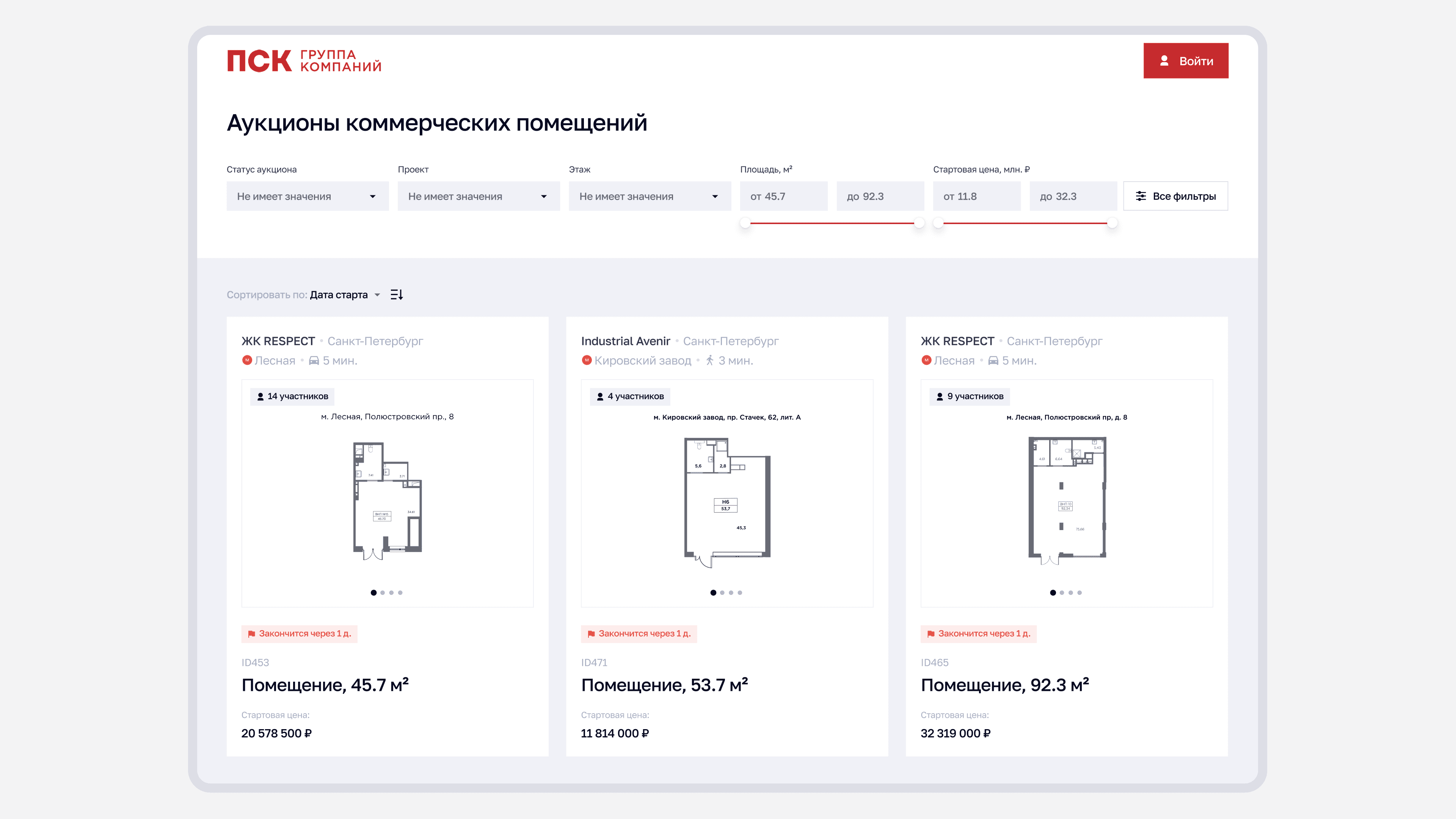Click the car icon on first card
This screenshot has width=1456, height=819.
point(314,361)
